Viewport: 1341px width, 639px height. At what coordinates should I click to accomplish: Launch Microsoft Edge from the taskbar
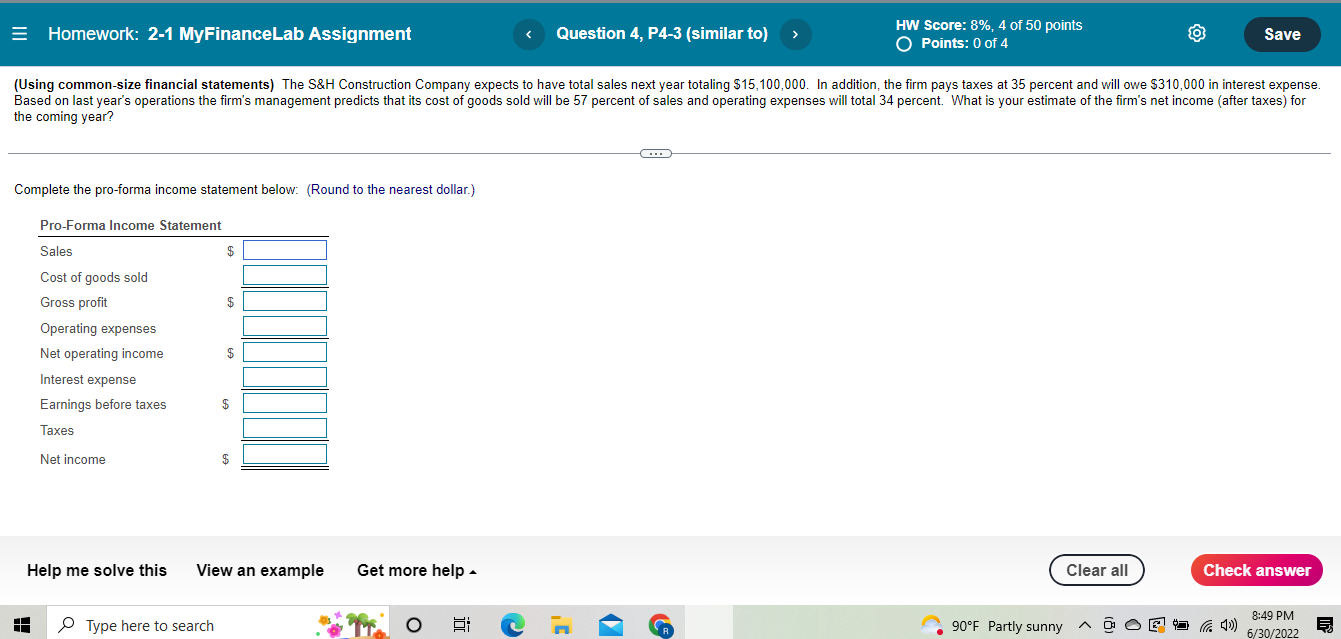tap(513, 624)
